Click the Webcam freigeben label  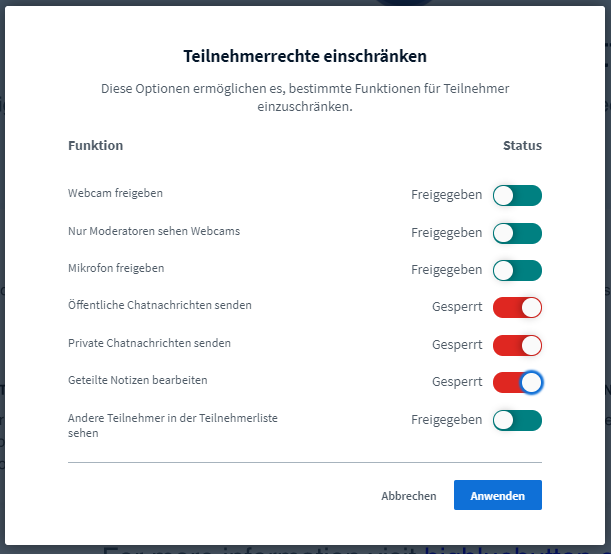115,193
